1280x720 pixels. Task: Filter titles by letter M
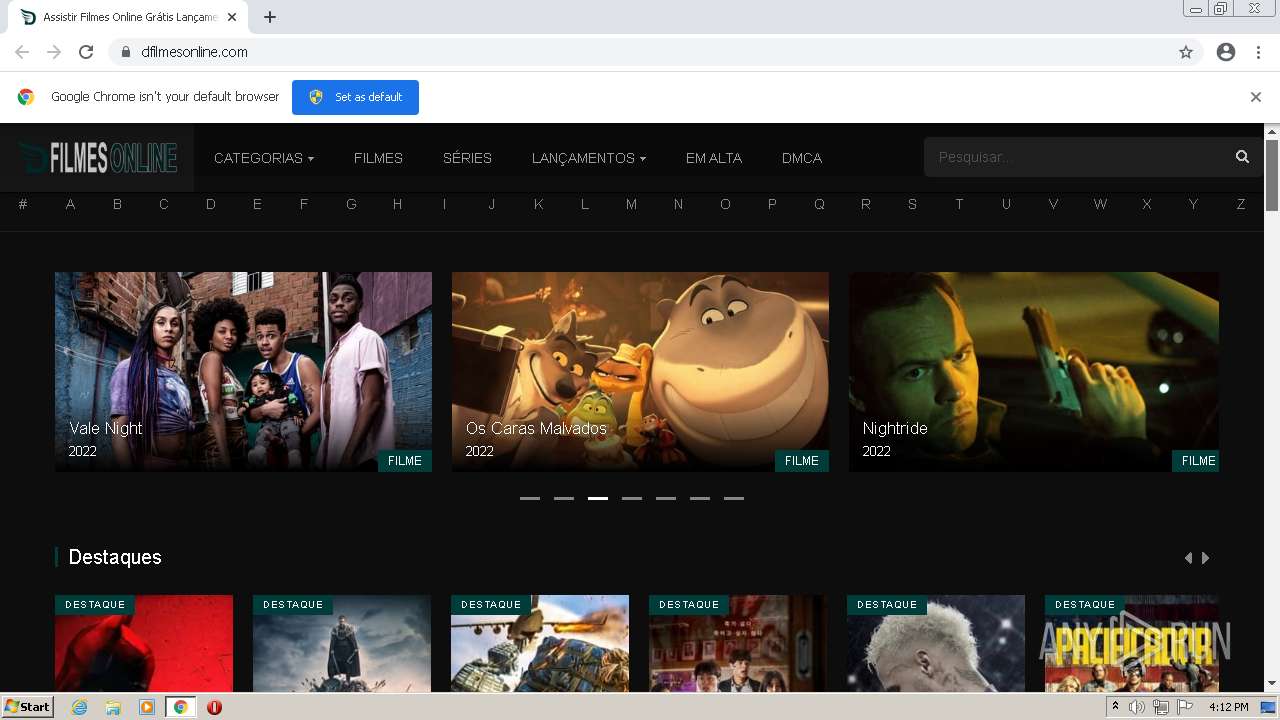[x=631, y=204]
